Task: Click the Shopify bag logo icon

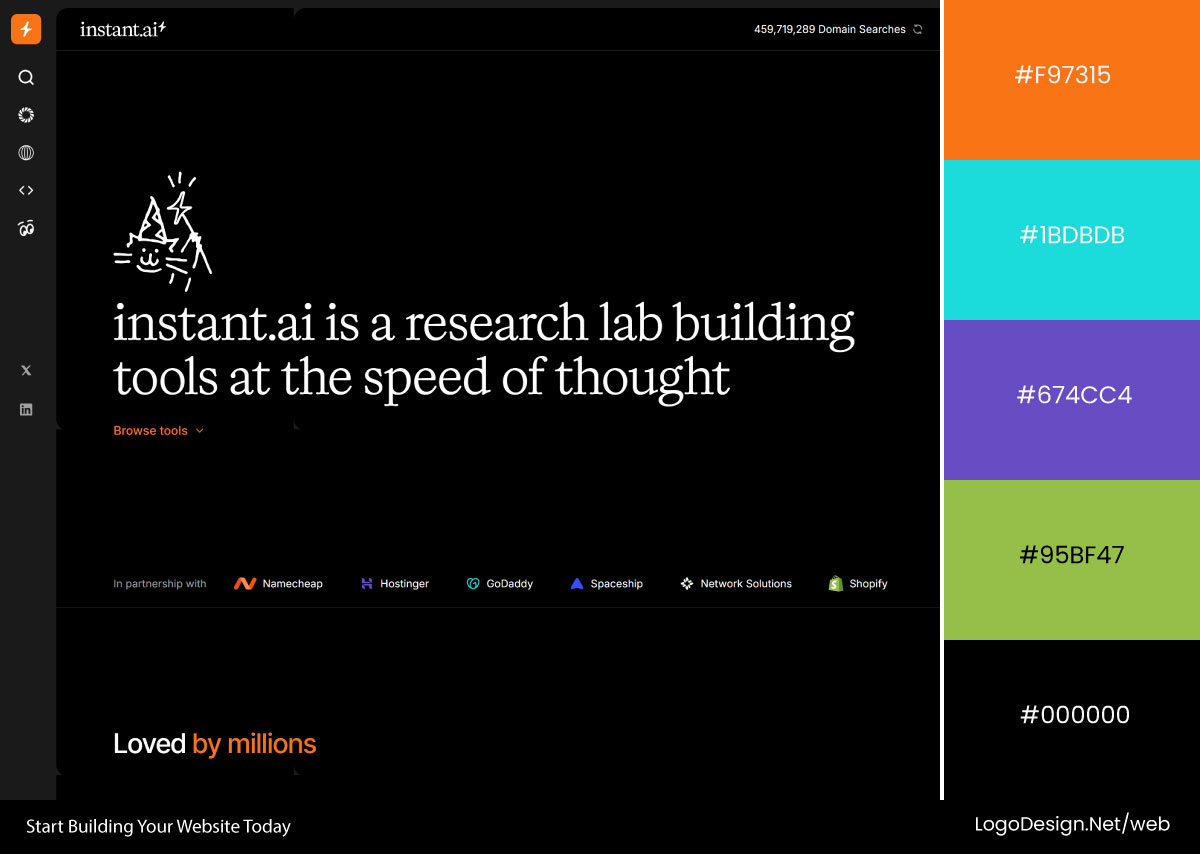Action: click(836, 583)
